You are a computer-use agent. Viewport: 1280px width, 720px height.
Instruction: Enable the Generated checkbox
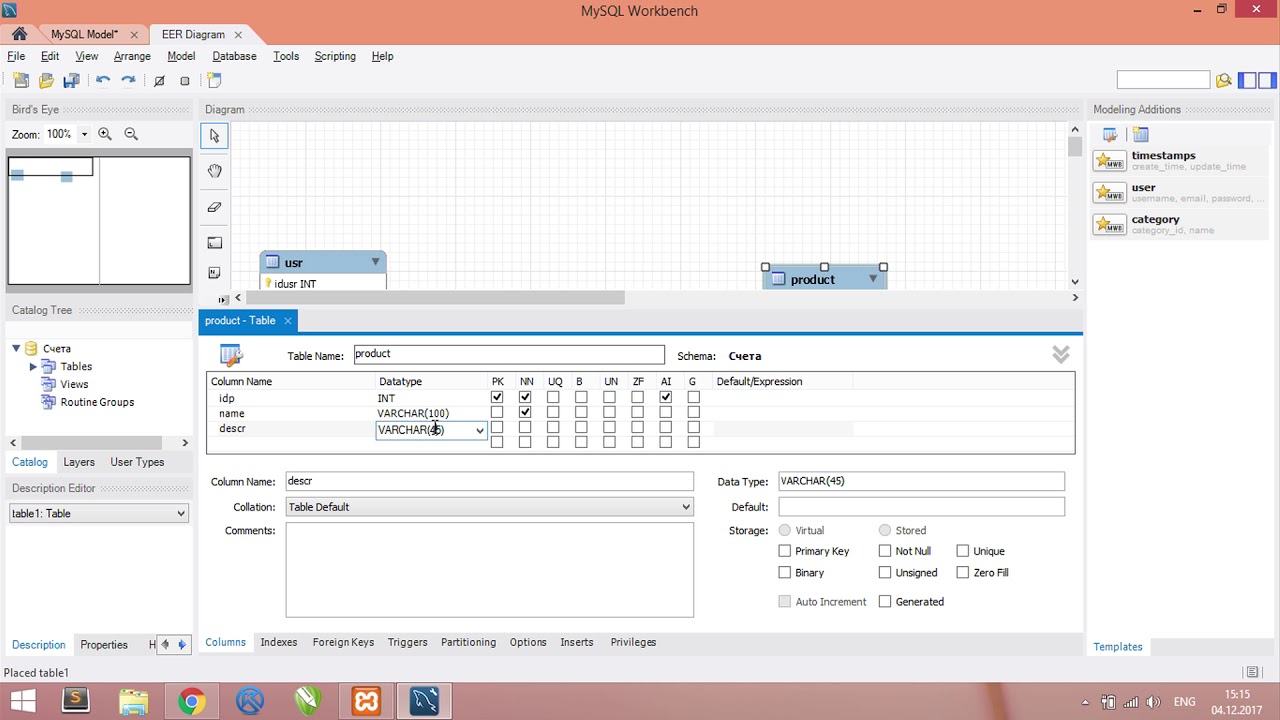point(885,602)
